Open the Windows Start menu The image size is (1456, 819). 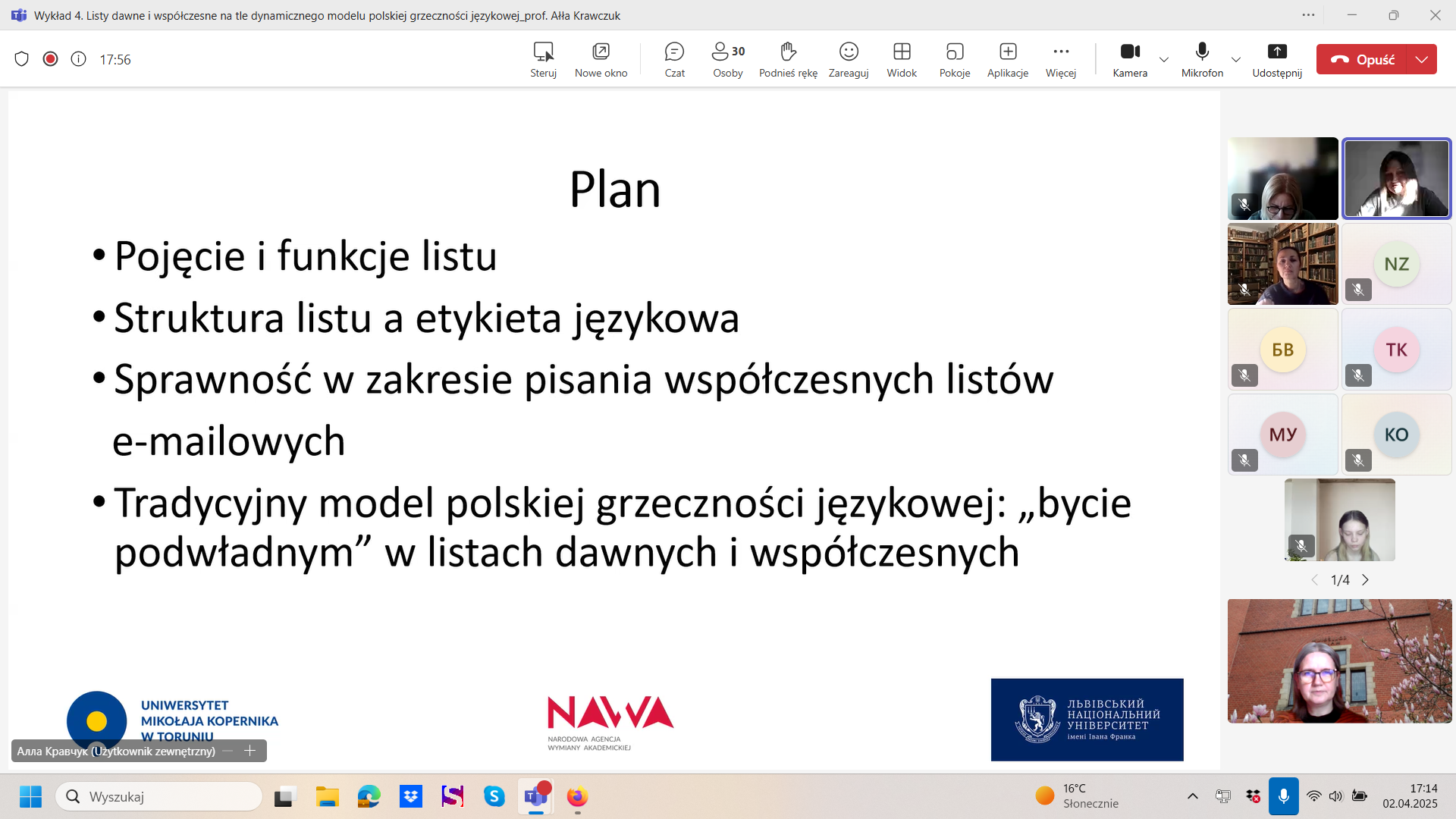click(30, 796)
